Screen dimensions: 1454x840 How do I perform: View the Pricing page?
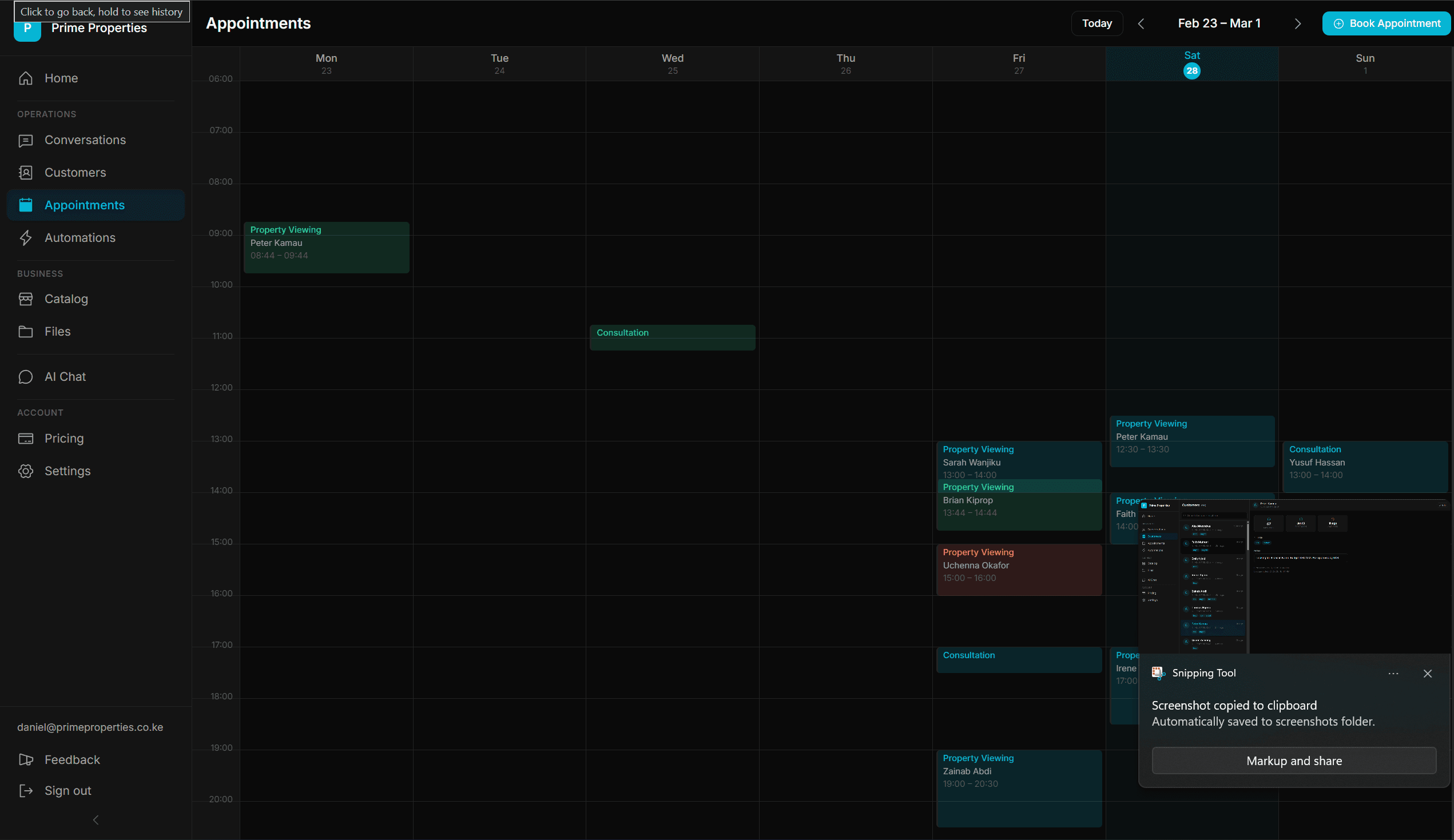click(x=63, y=438)
